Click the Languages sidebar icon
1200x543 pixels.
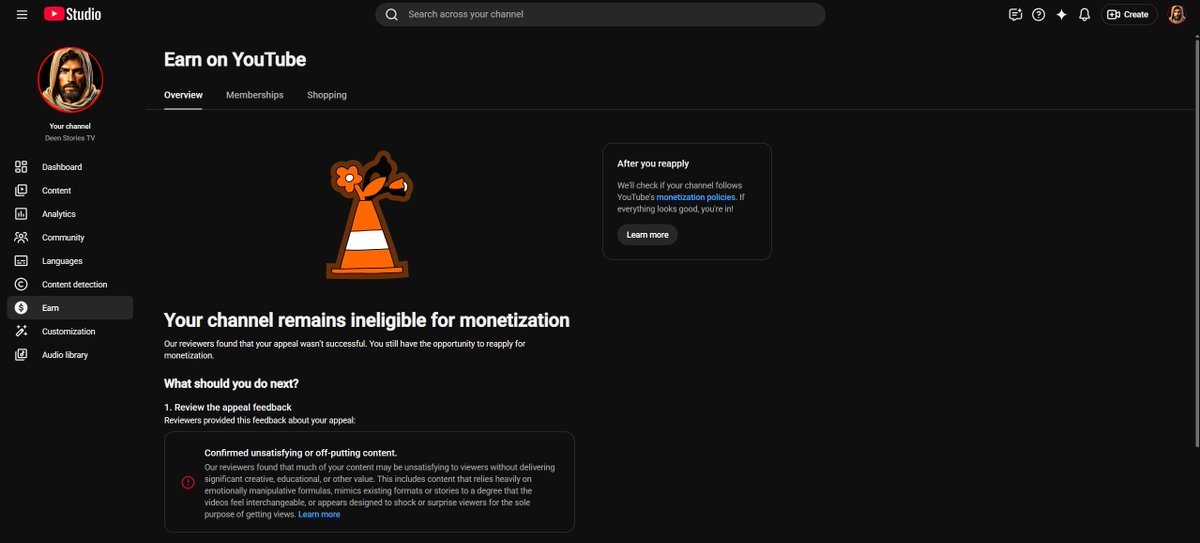click(21, 261)
